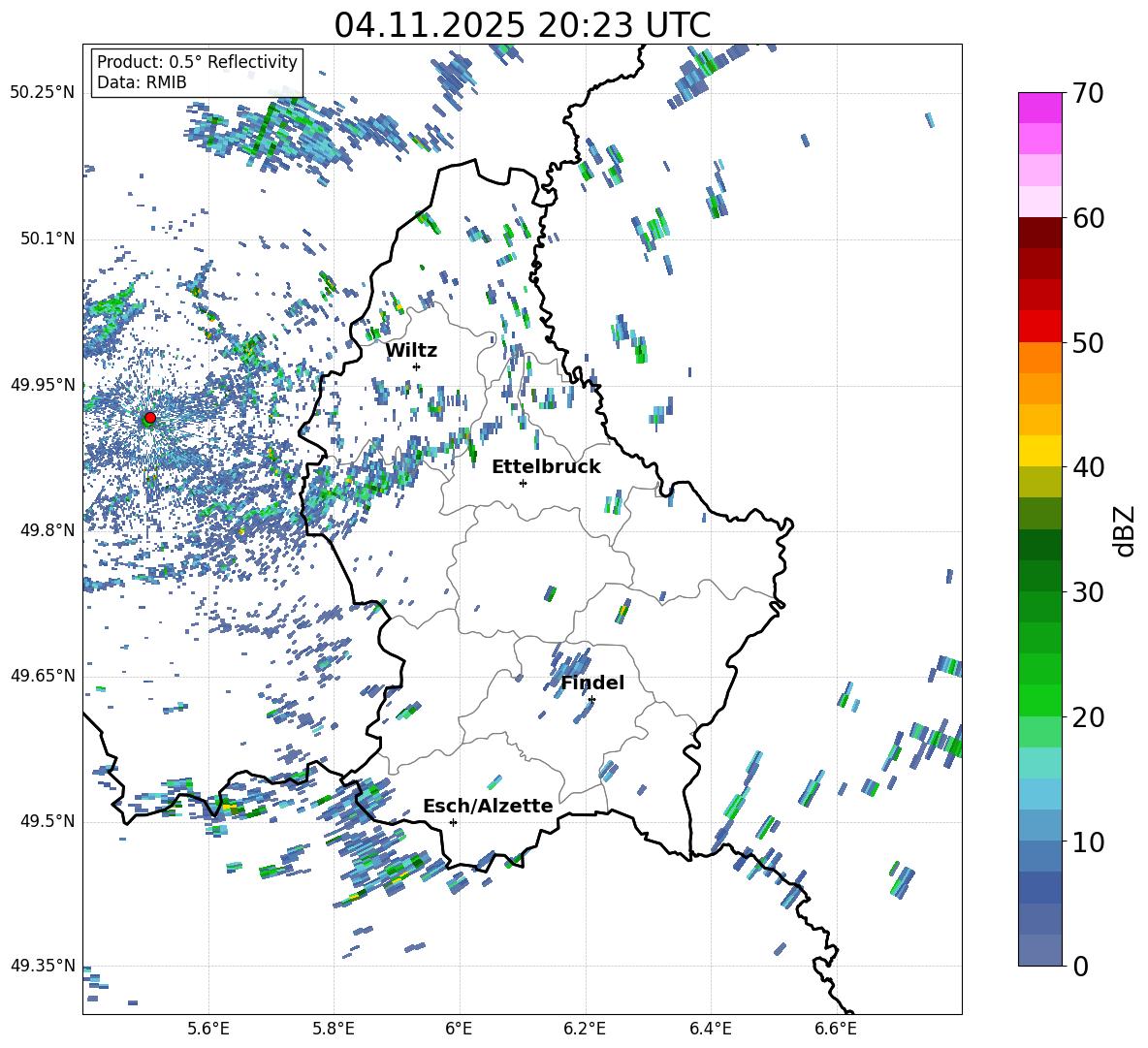This screenshot has width=1148, height=1048.
Task: Click the 50.25°N latitude label
Action: point(43,93)
